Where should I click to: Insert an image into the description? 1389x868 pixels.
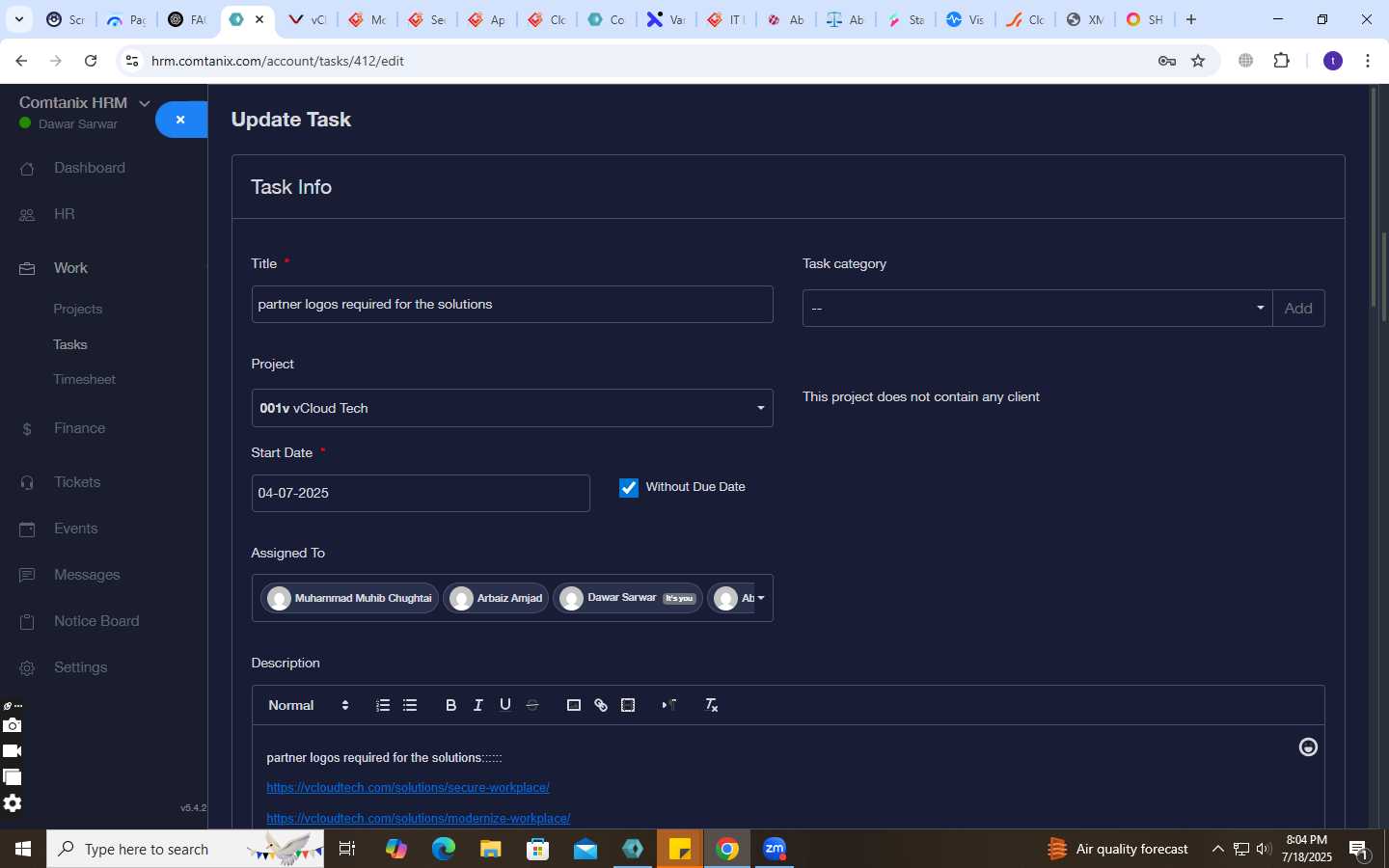[x=574, y=705]
